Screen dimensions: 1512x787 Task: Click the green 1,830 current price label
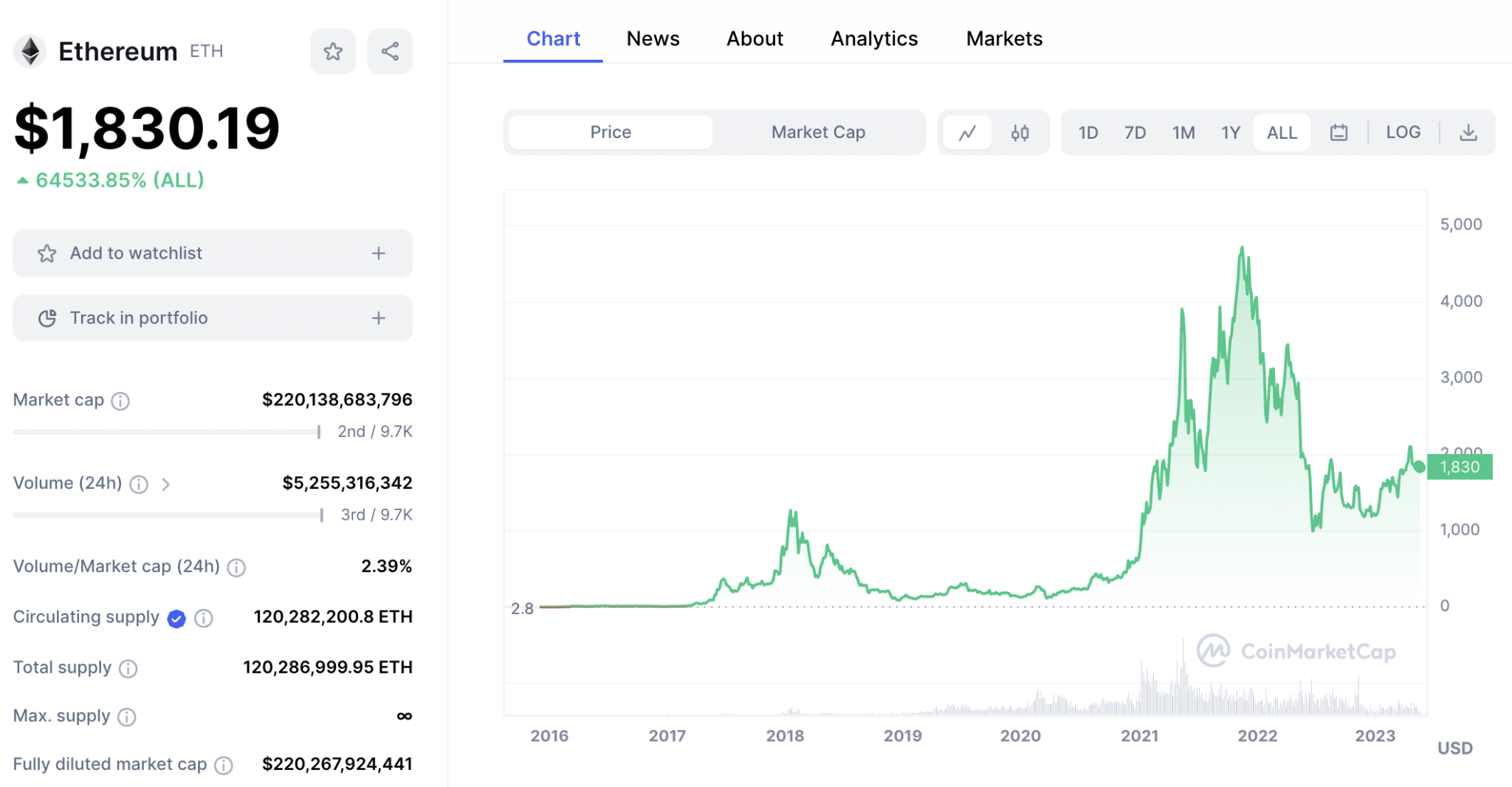1460,467
